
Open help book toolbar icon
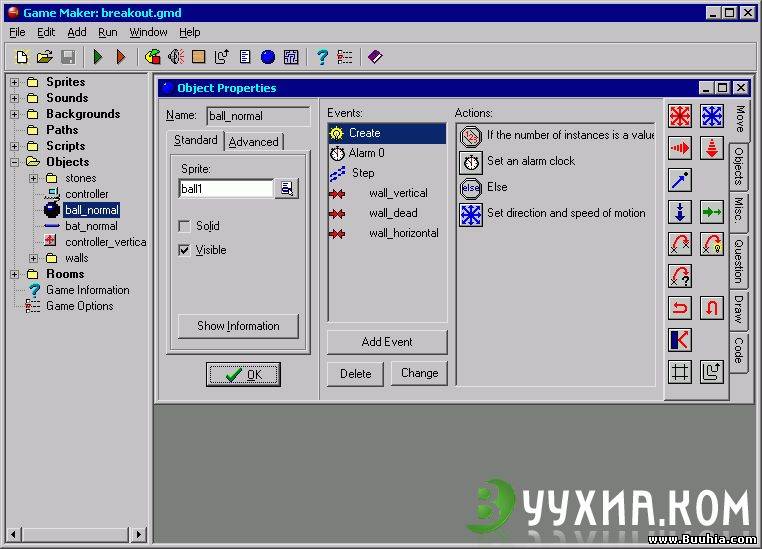pos(375,57)
